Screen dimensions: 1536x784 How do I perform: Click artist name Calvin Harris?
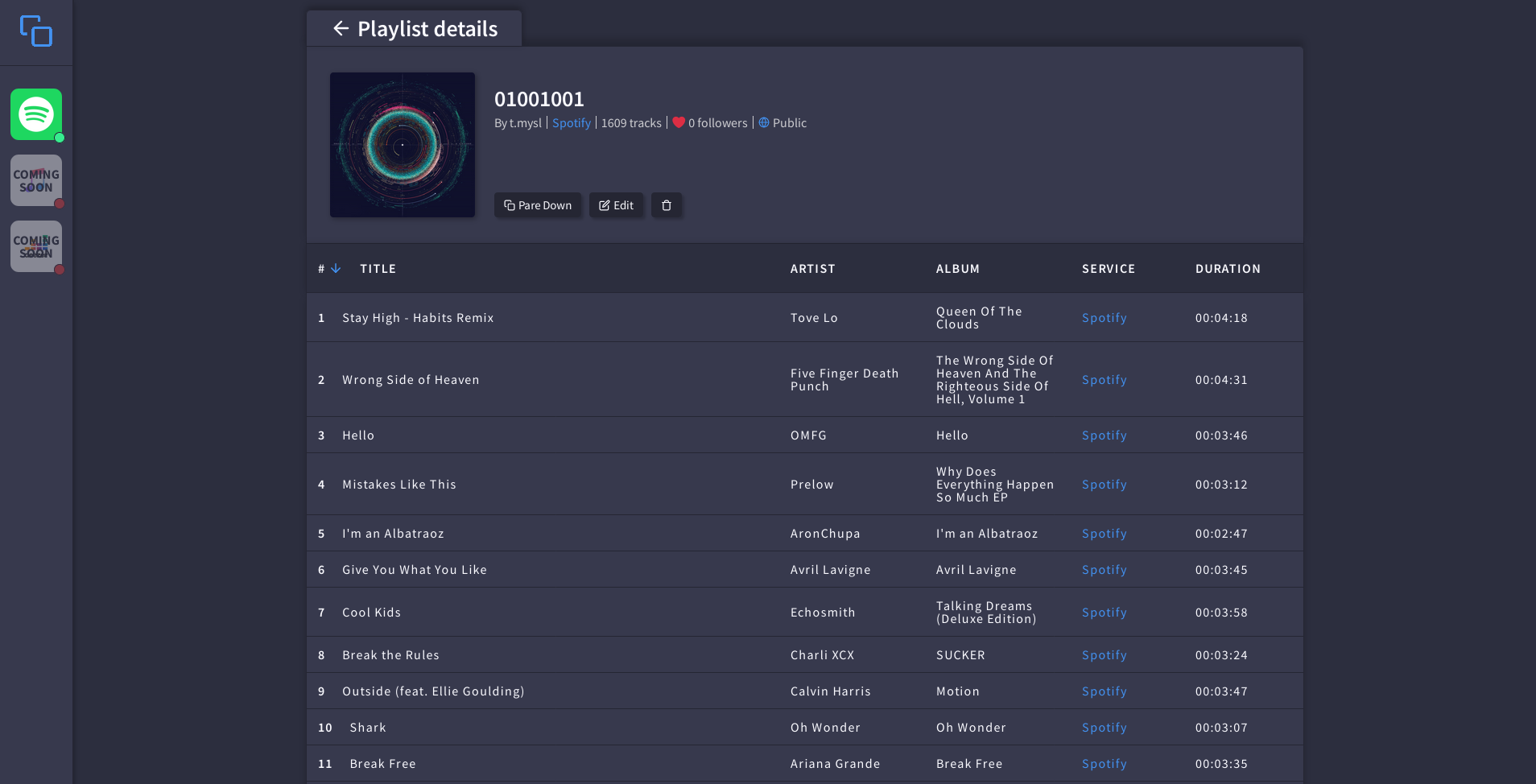click(x=830, y=691)
